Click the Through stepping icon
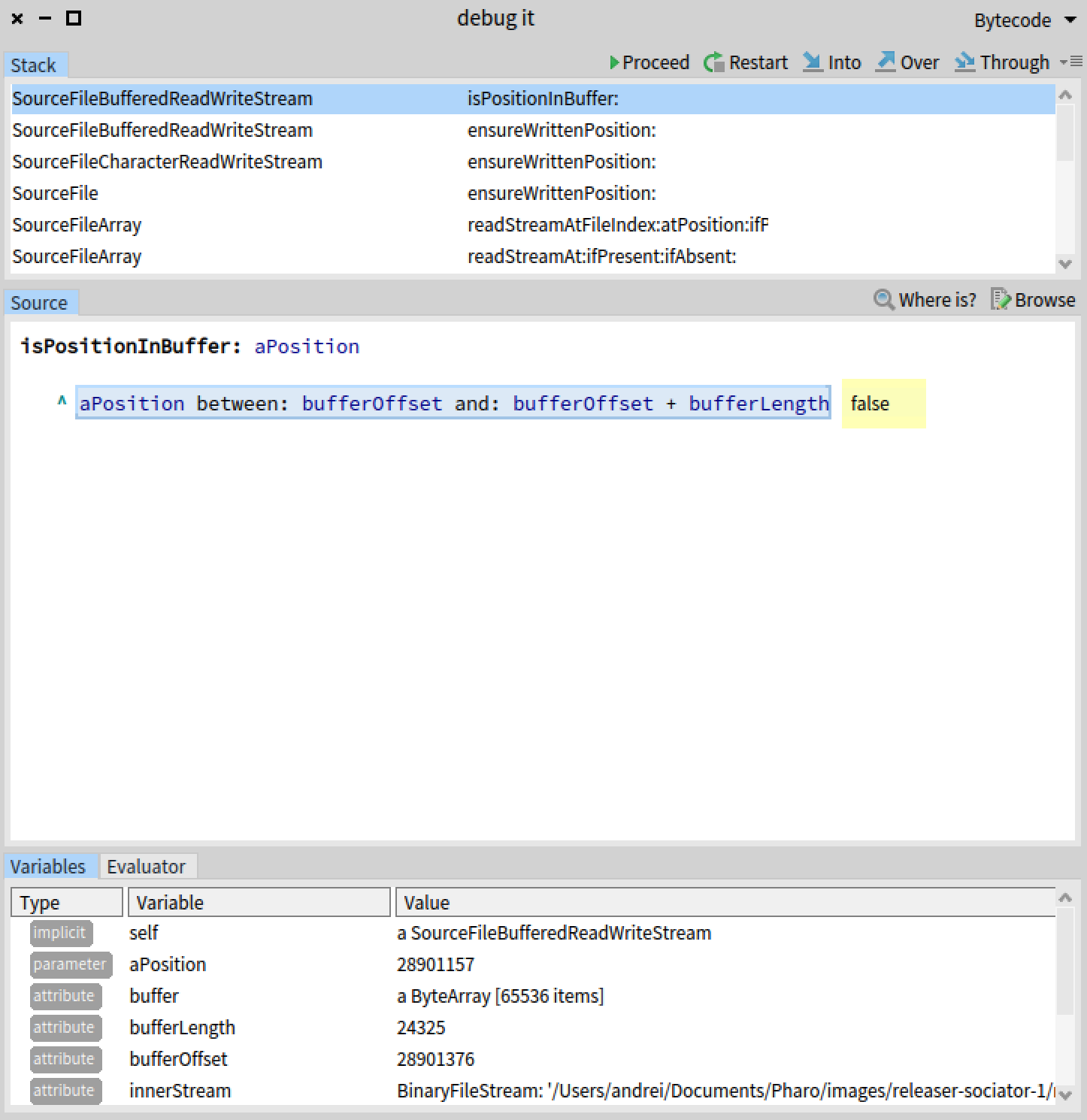The image size is (1087, 1120). 966,62
